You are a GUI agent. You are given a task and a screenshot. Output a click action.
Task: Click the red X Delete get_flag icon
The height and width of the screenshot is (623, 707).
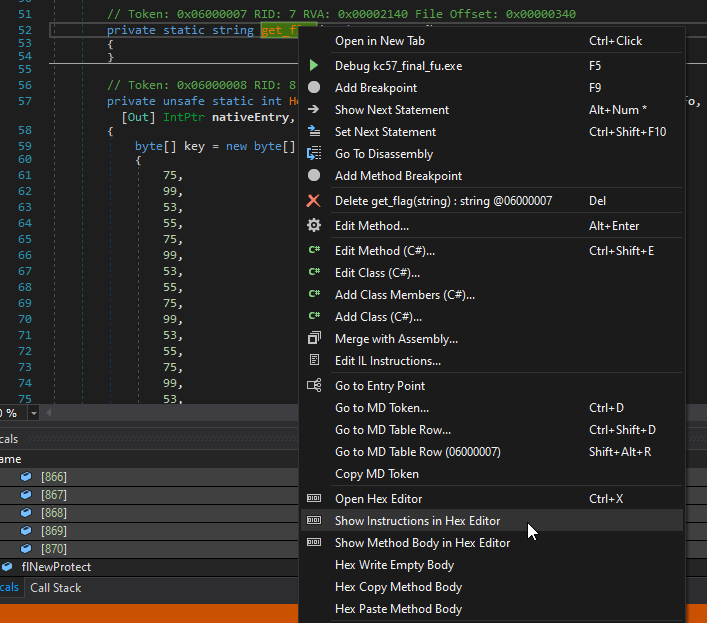coord(314,201)
